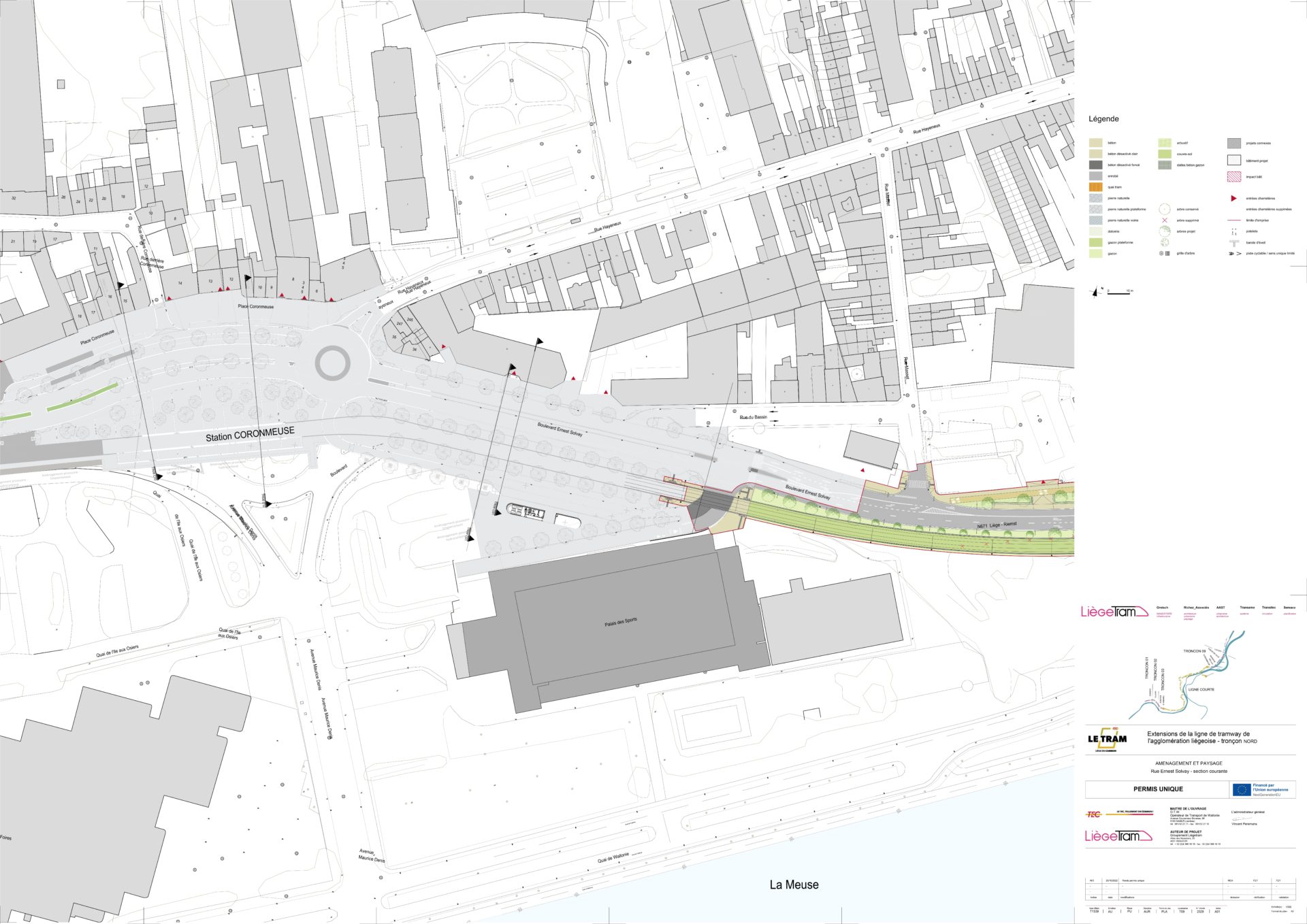Click the Gretsch partner name
Viewport: 1307px width, 924px height.
point(1162,608)
